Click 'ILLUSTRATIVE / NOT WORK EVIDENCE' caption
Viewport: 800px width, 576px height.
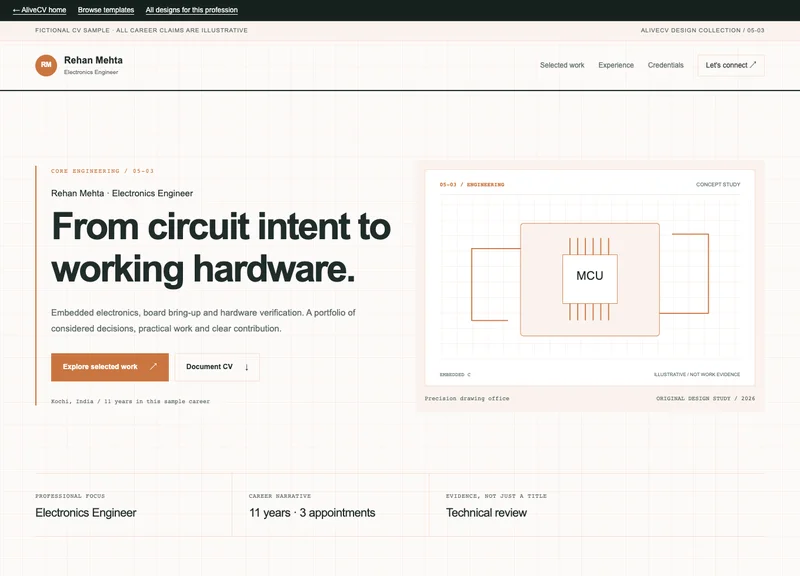point(697,374)
